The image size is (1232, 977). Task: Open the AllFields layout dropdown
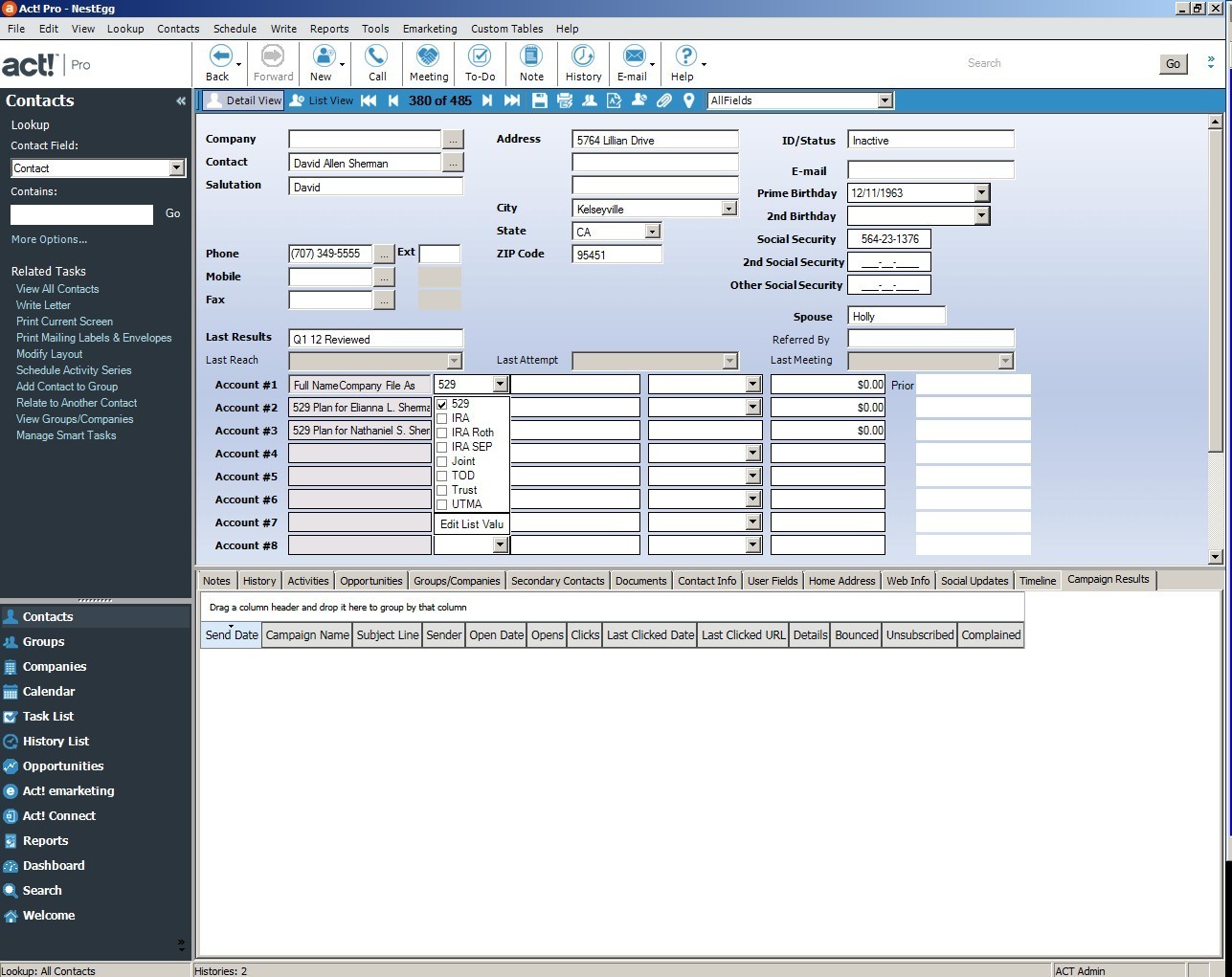[885, 100]
